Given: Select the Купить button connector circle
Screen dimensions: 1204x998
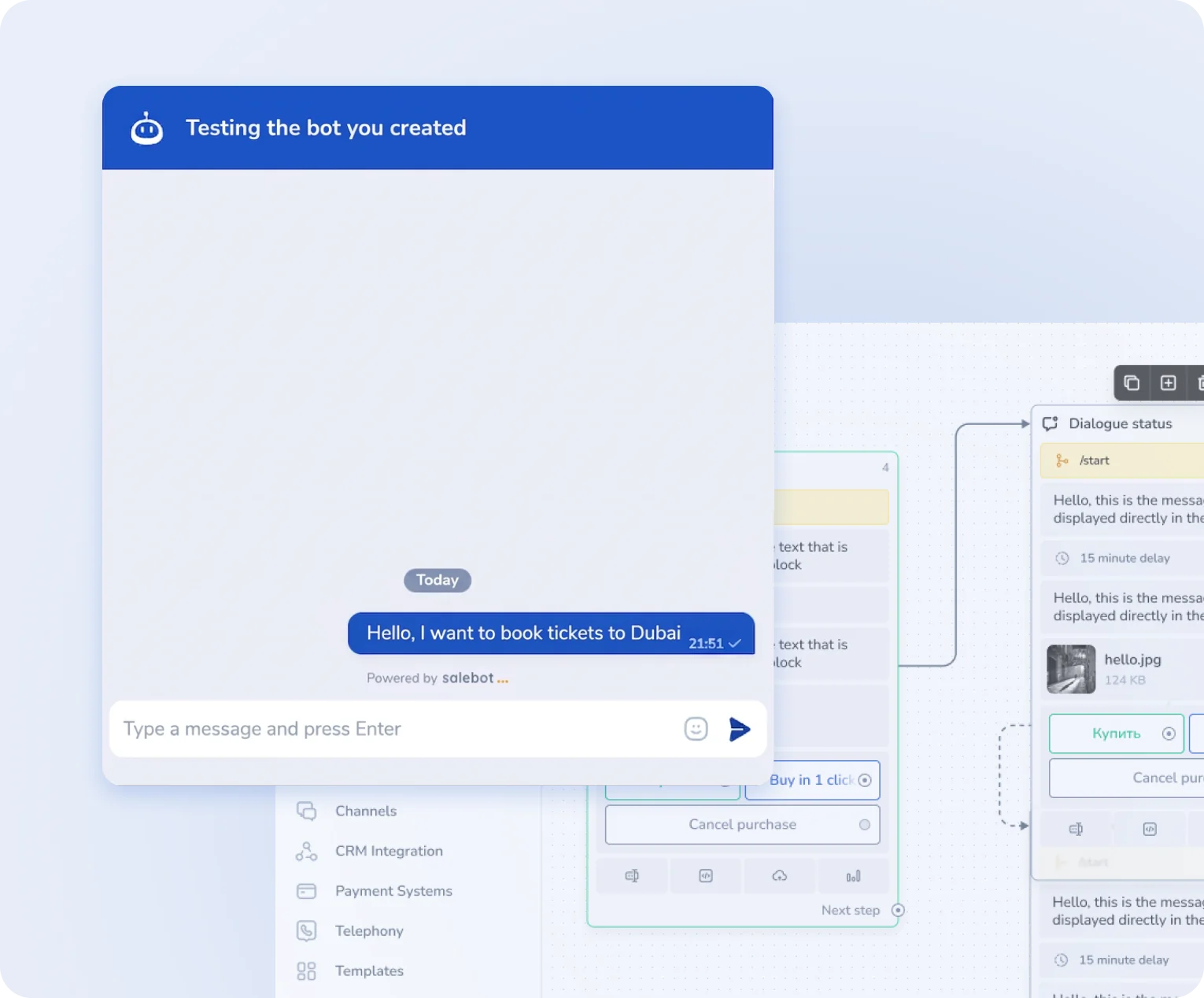Looking at the screenshot, I should click(x=1169, y=734).
